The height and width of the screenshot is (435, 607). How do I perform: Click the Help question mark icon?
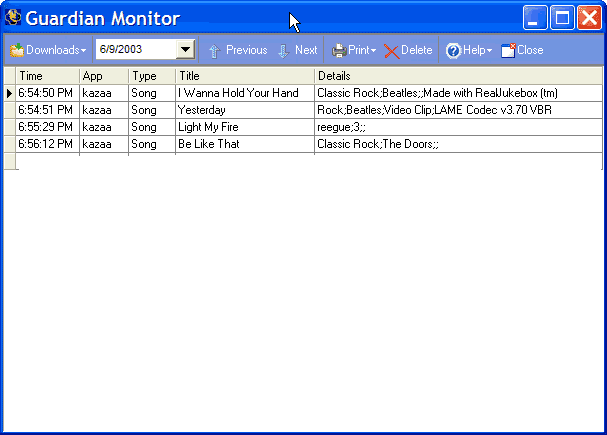point(453,51)
